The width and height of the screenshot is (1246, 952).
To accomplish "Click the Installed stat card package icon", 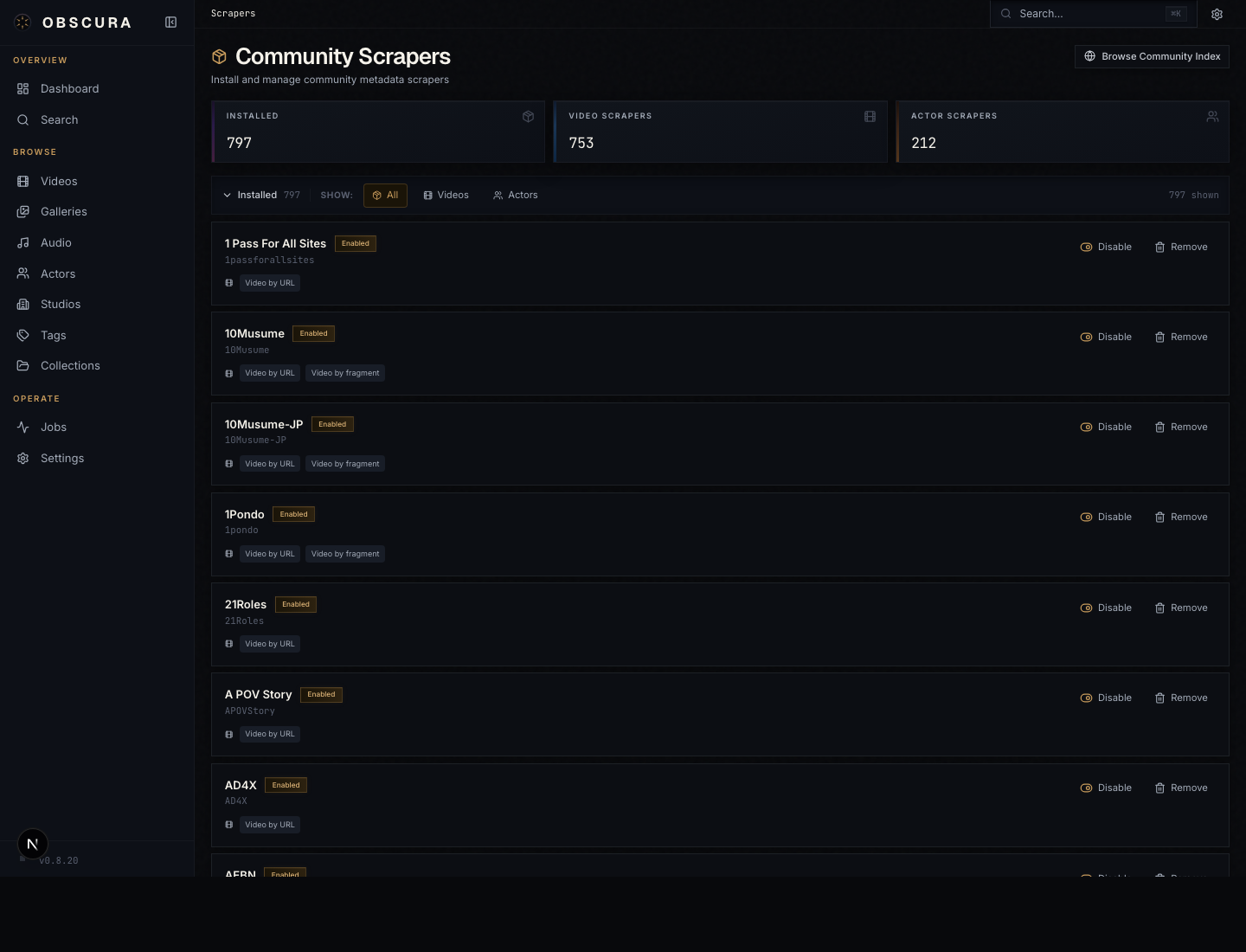I will (528, 116).
